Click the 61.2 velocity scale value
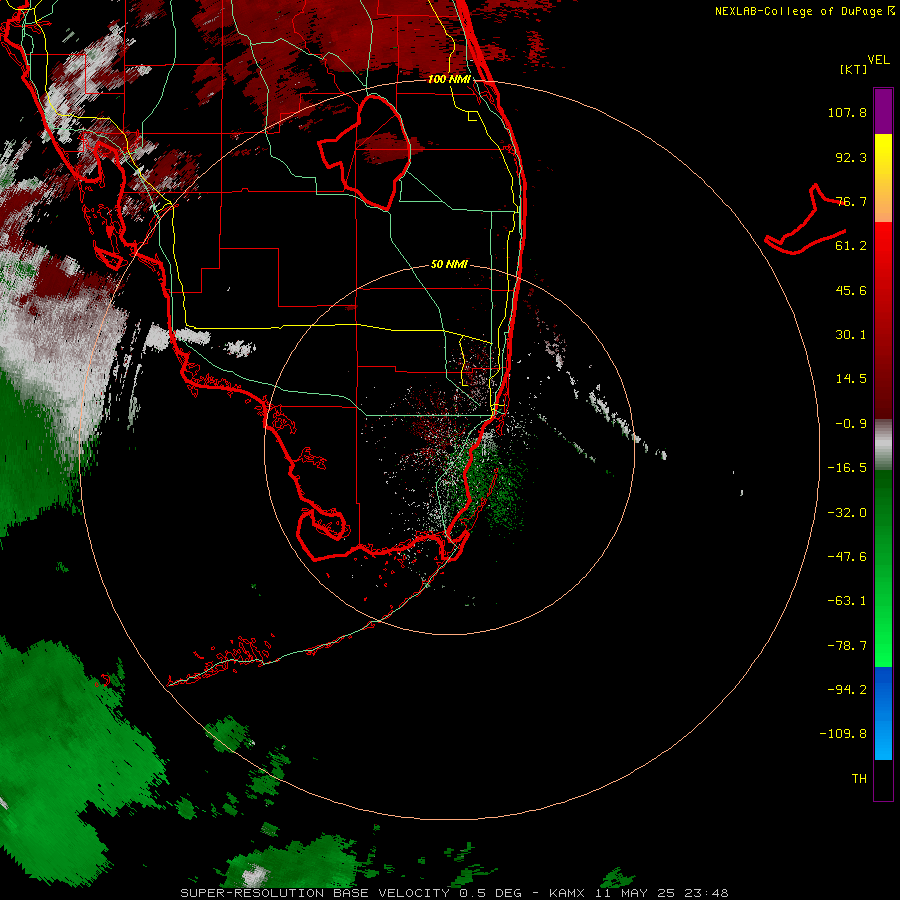 pyautogui.click(x=851, y=246)
